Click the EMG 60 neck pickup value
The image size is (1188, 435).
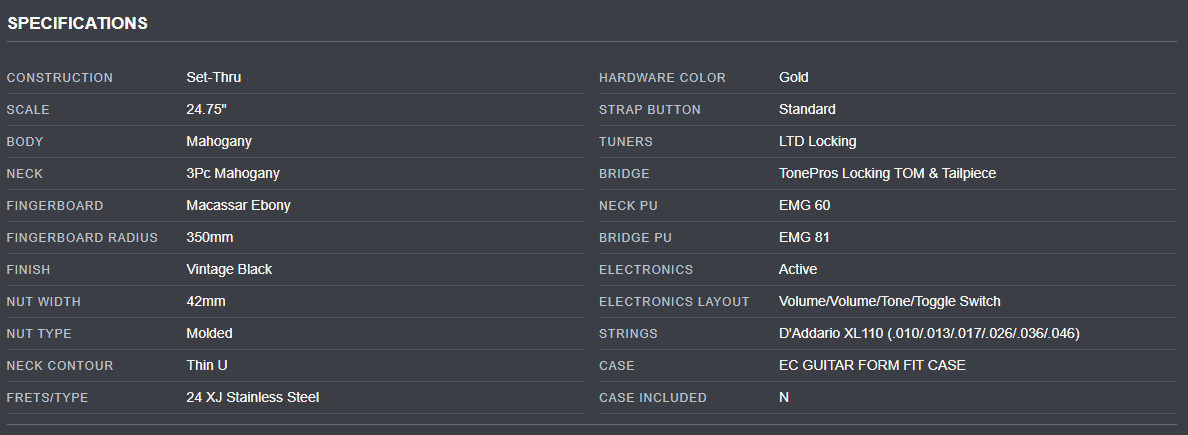[804, 205]
